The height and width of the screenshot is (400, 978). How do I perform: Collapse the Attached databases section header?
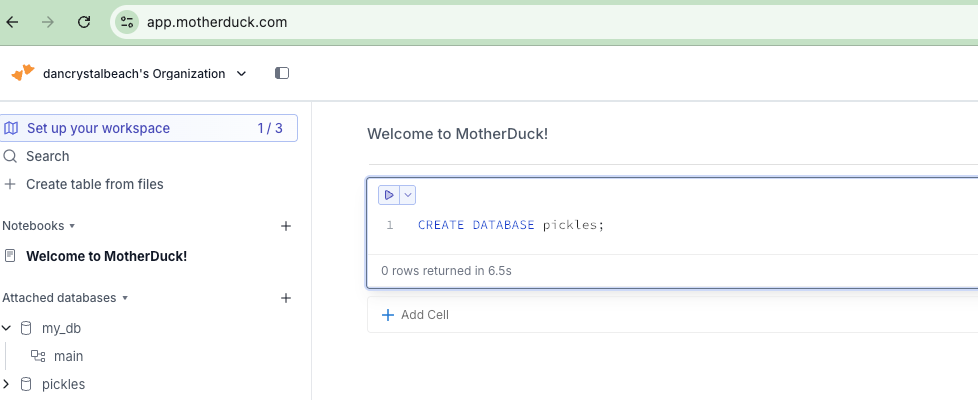click(x=65, y=298)
